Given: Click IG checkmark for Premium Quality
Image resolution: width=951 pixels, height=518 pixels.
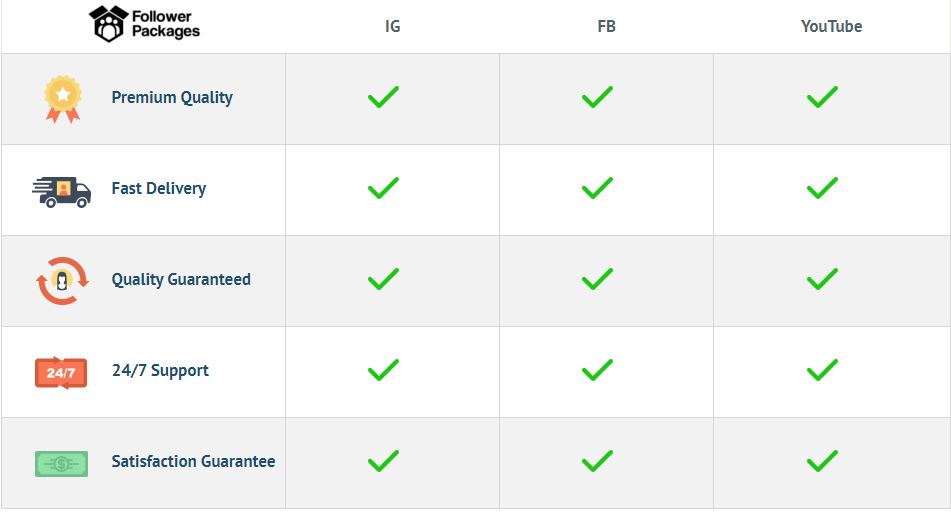Looking at the screenshot, I should click(x=383, y=97).
